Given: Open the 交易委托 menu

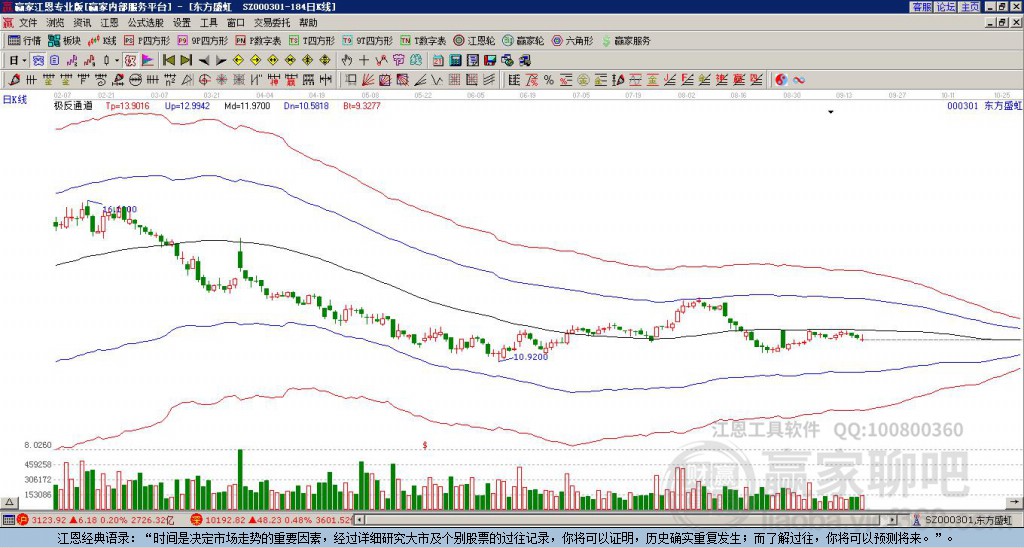Looking at the screenshot, I should pos(272,23).
